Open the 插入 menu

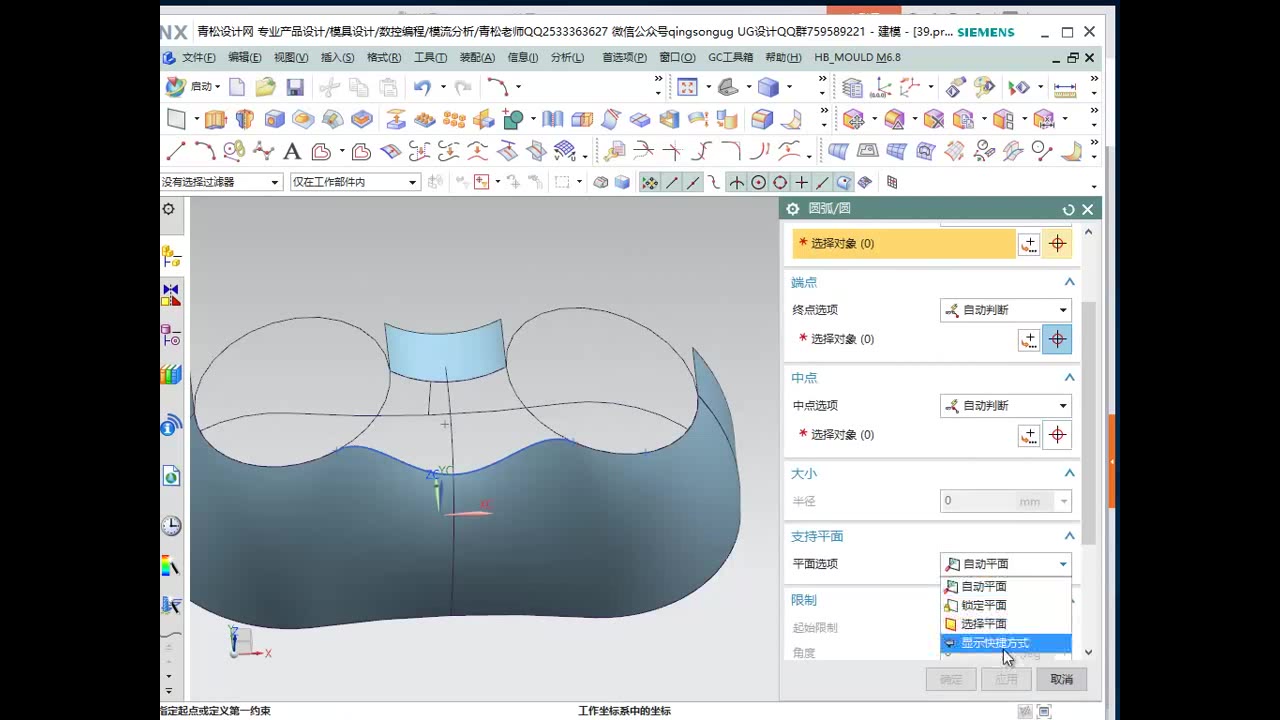(337, 57)
